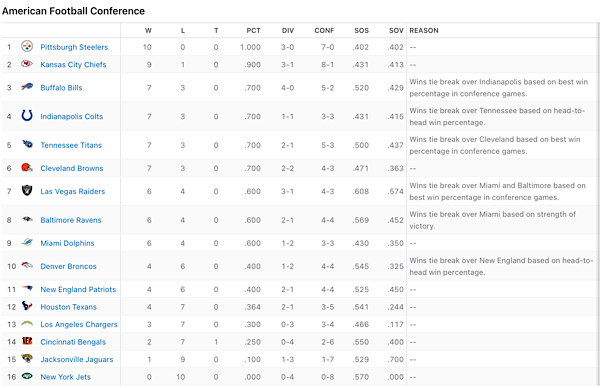600x388 pixels.
Task: Open the Tennessee Titans team link
Action: [x=71, y=145]
